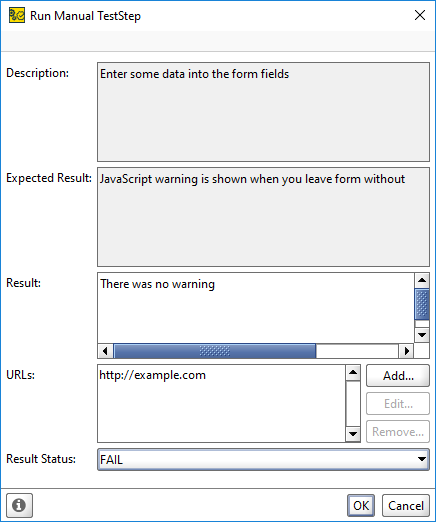Click Result horizontal scroll right arrow
Image resolution: width=436 pixels, height=522 pixels.
click(x=406, y=351)
